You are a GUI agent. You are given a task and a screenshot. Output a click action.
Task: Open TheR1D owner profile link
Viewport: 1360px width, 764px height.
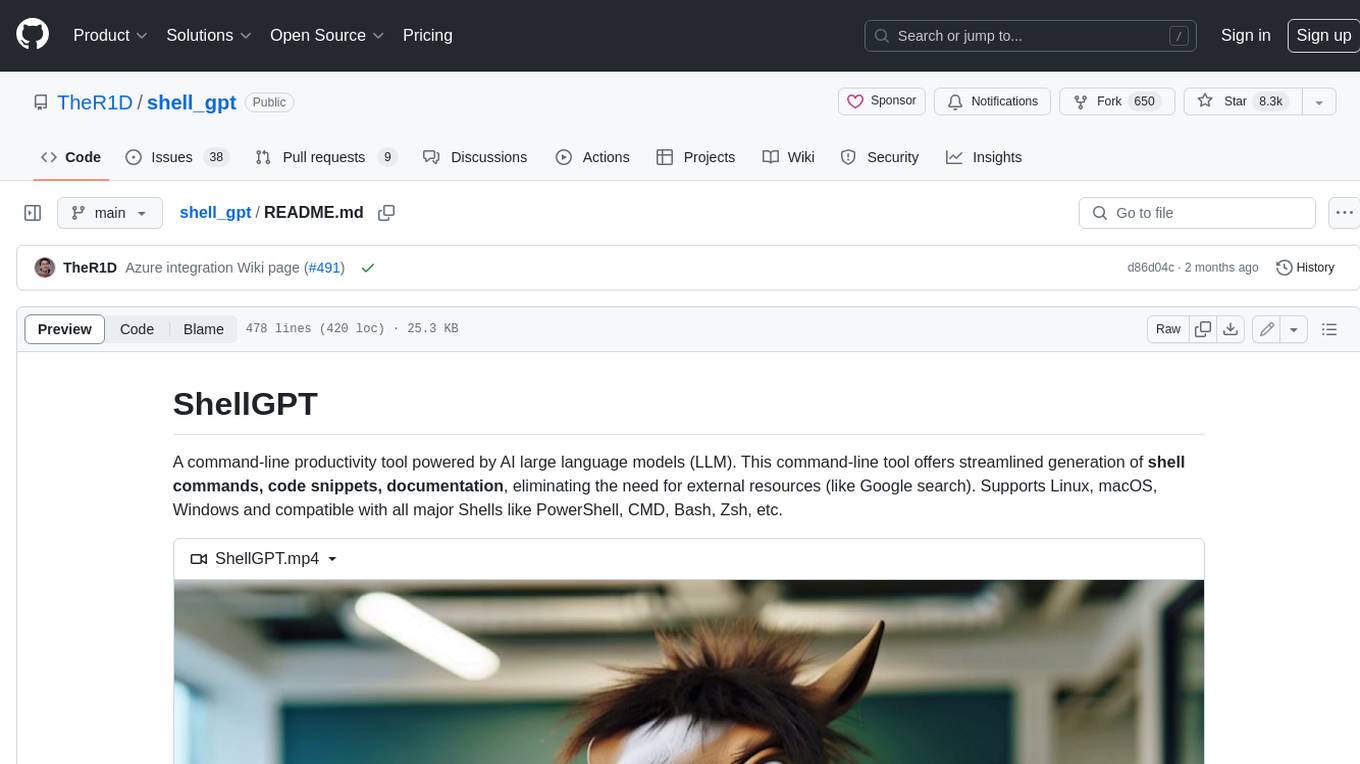95,102
